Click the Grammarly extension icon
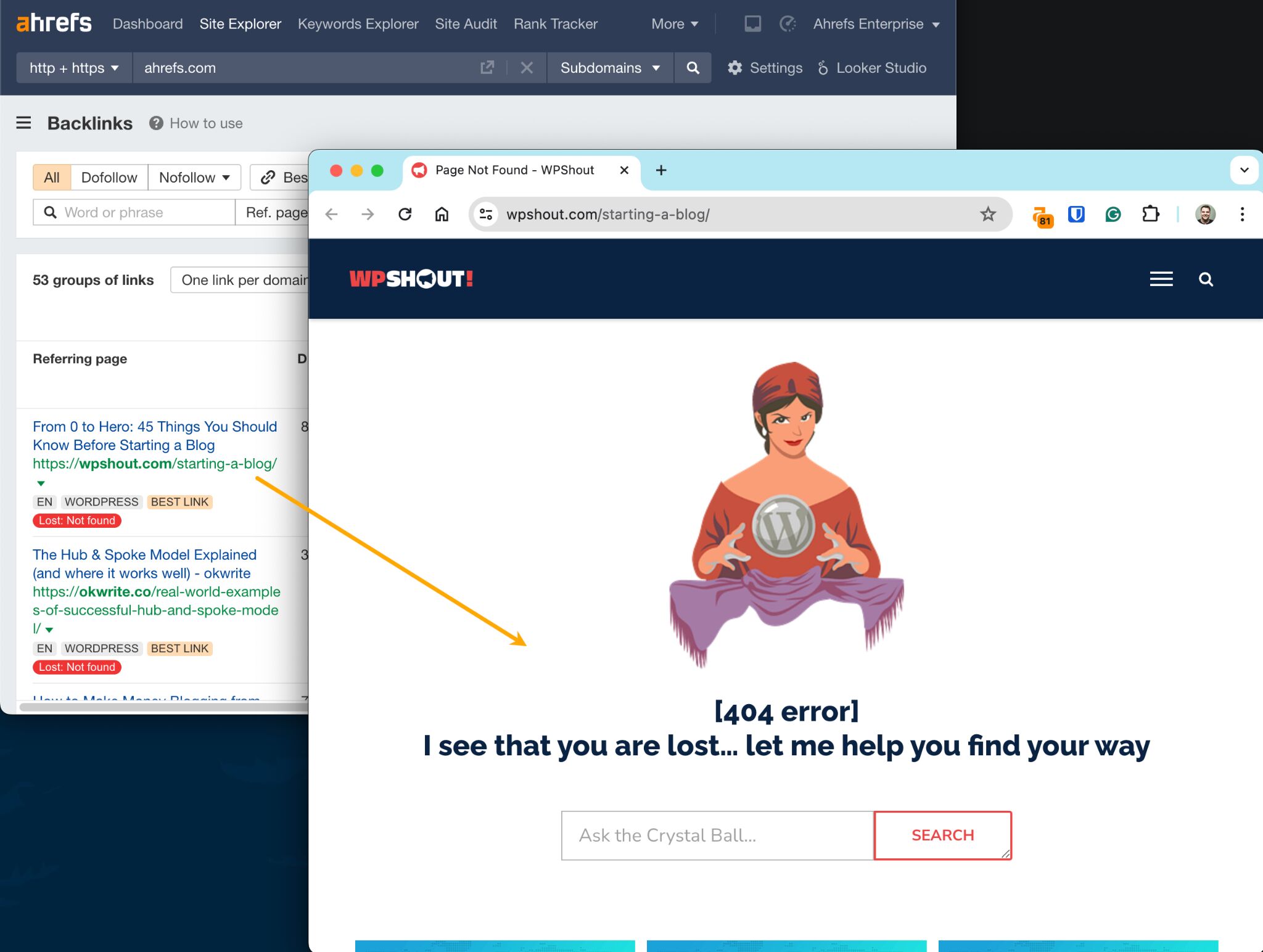The image size is (1263, 952). [x=1112, y=214]
